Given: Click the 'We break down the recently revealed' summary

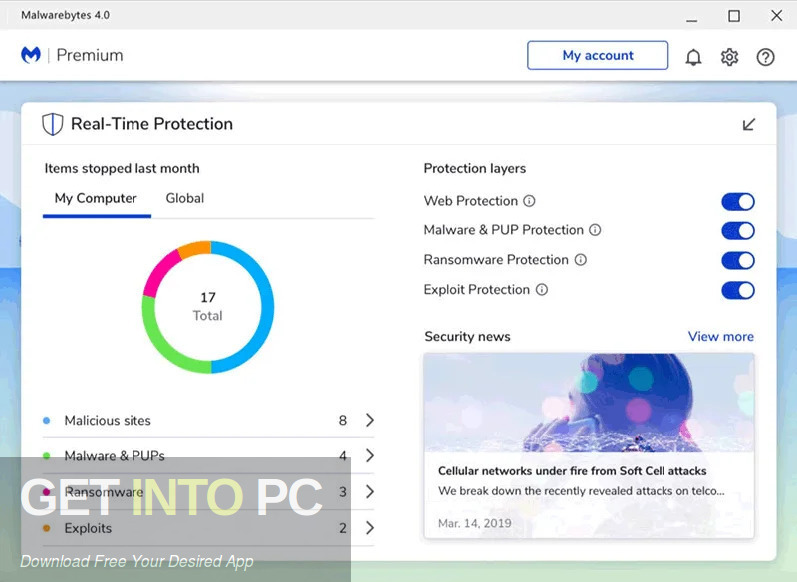Looking at the screenshot, I should tap(581, 491).
